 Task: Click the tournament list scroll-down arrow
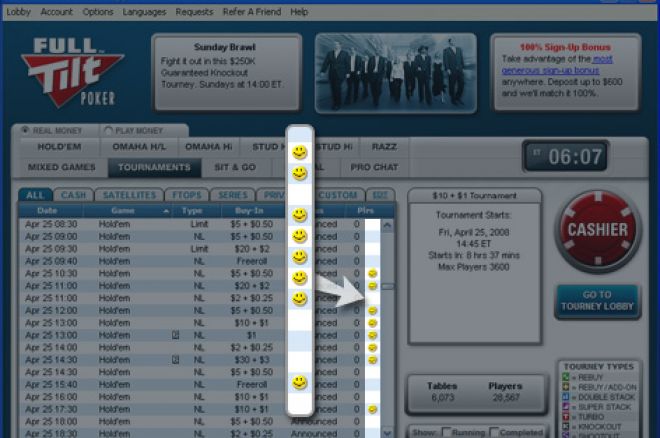point(387,433)
